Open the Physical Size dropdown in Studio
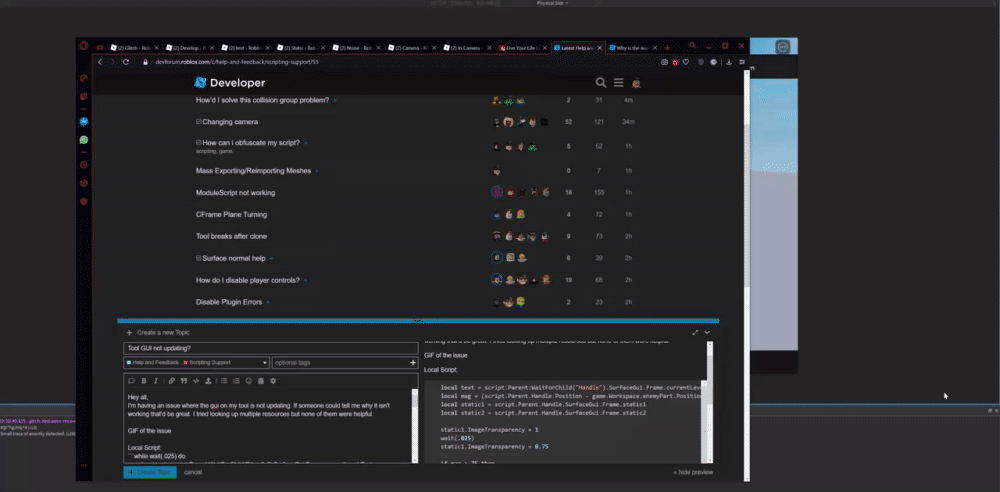Image resolution: width=1000 pixels, height=492 pixels. (552, 3)
